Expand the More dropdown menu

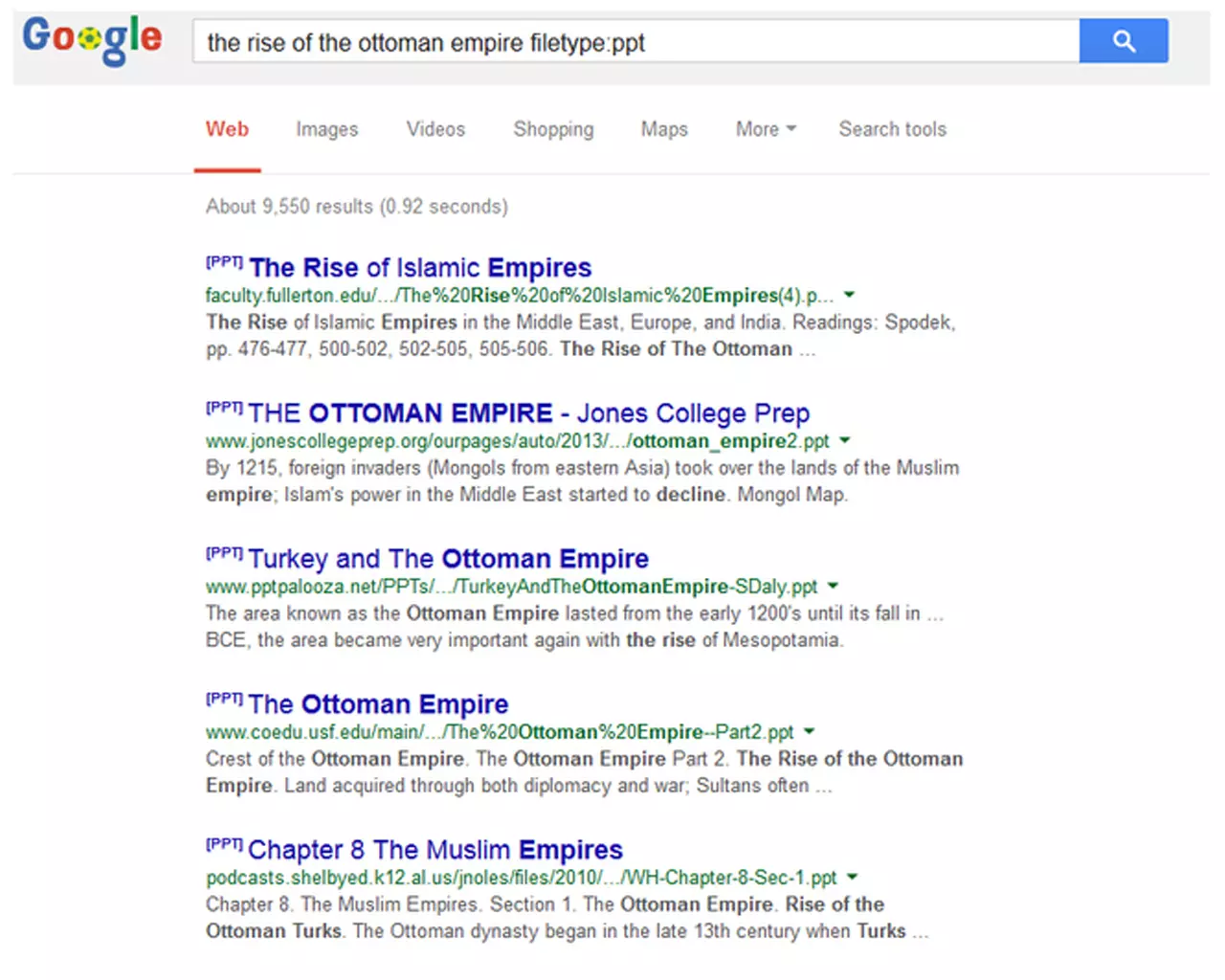[766, 129]
